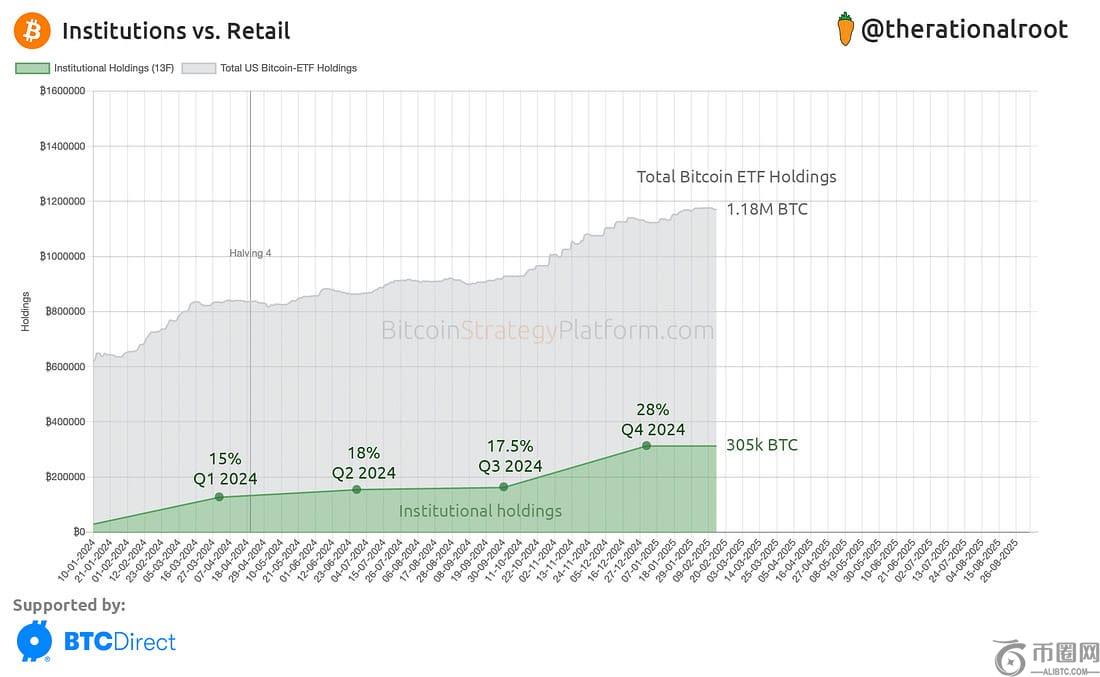Select the Q4 2024 data point marker

tap(646, 445)
